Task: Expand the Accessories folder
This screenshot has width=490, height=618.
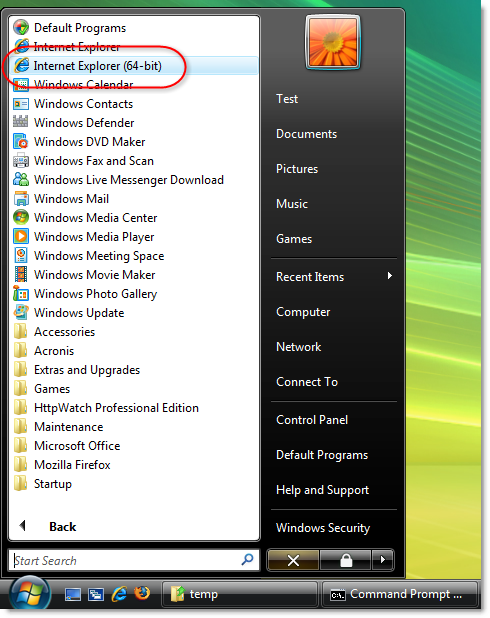Action: point(134,332)
